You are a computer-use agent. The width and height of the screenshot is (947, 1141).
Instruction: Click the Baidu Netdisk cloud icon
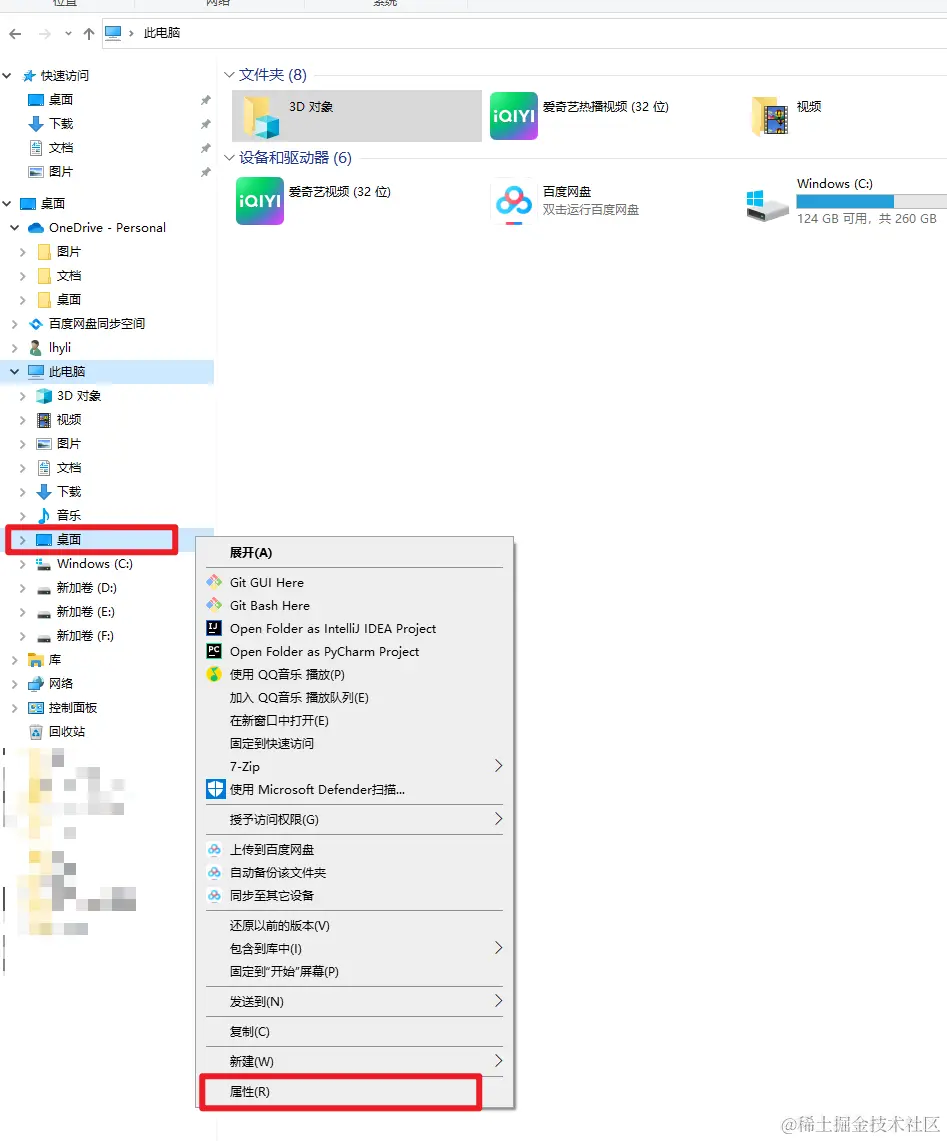pyautogui.click(x=513, y=201)
